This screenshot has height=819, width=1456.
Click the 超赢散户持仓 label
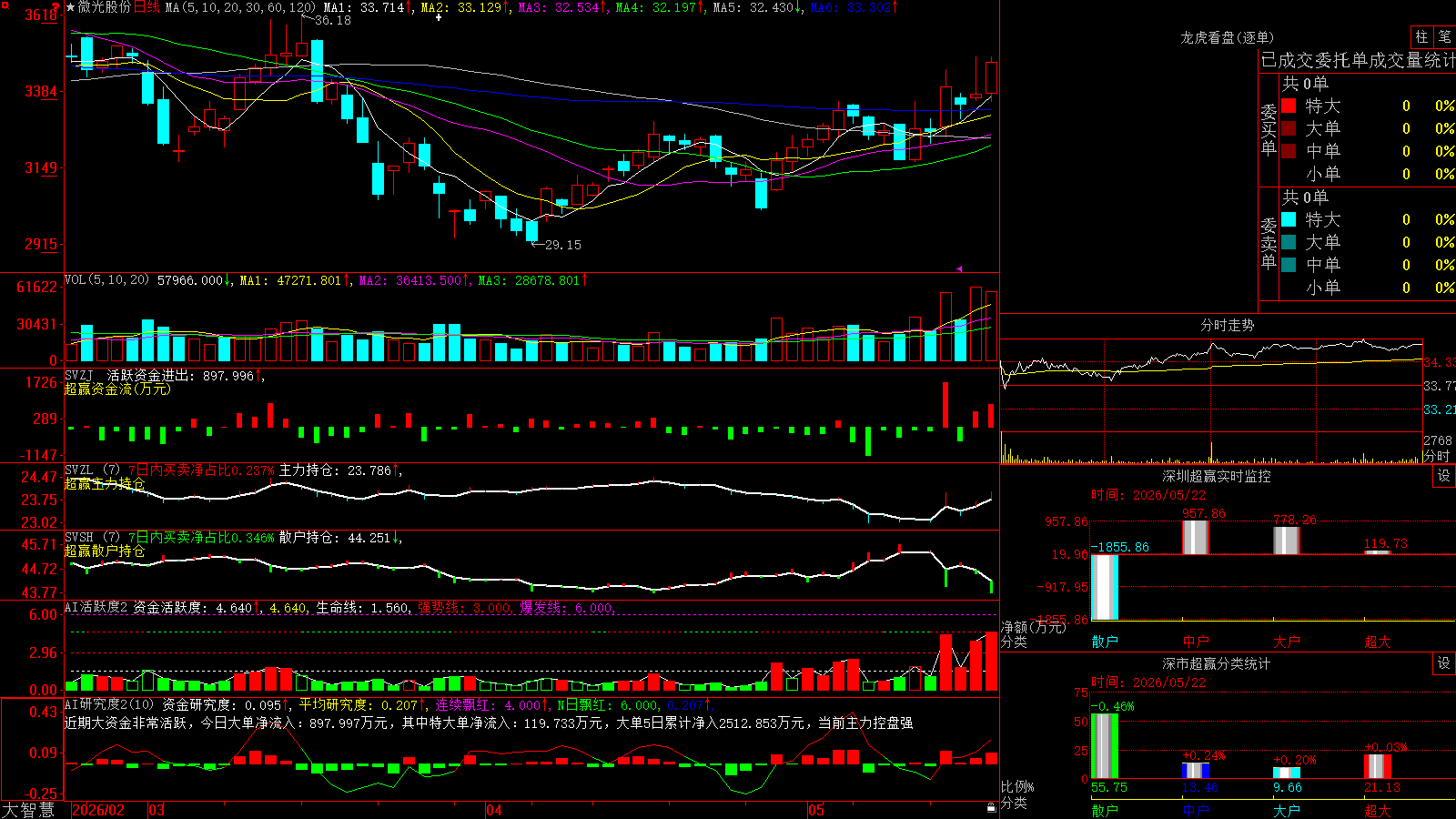pos(105,551)
